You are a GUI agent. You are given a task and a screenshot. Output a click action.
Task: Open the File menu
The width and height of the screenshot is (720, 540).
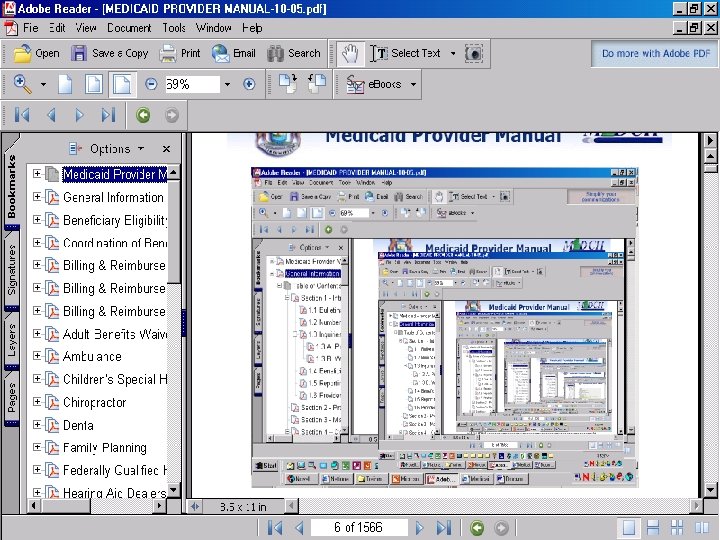click(30, 28)
